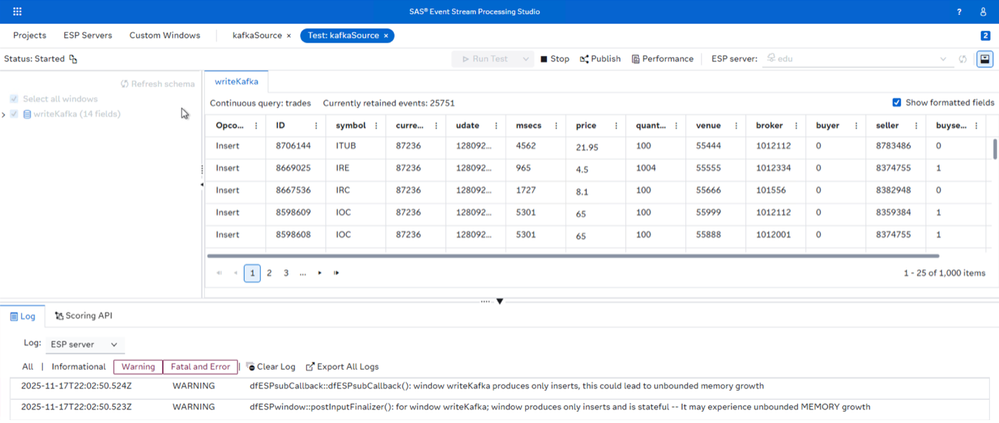Click the table vertical scrollbar thumb
Screen dimensions: 999x423
tap(995, 148)
